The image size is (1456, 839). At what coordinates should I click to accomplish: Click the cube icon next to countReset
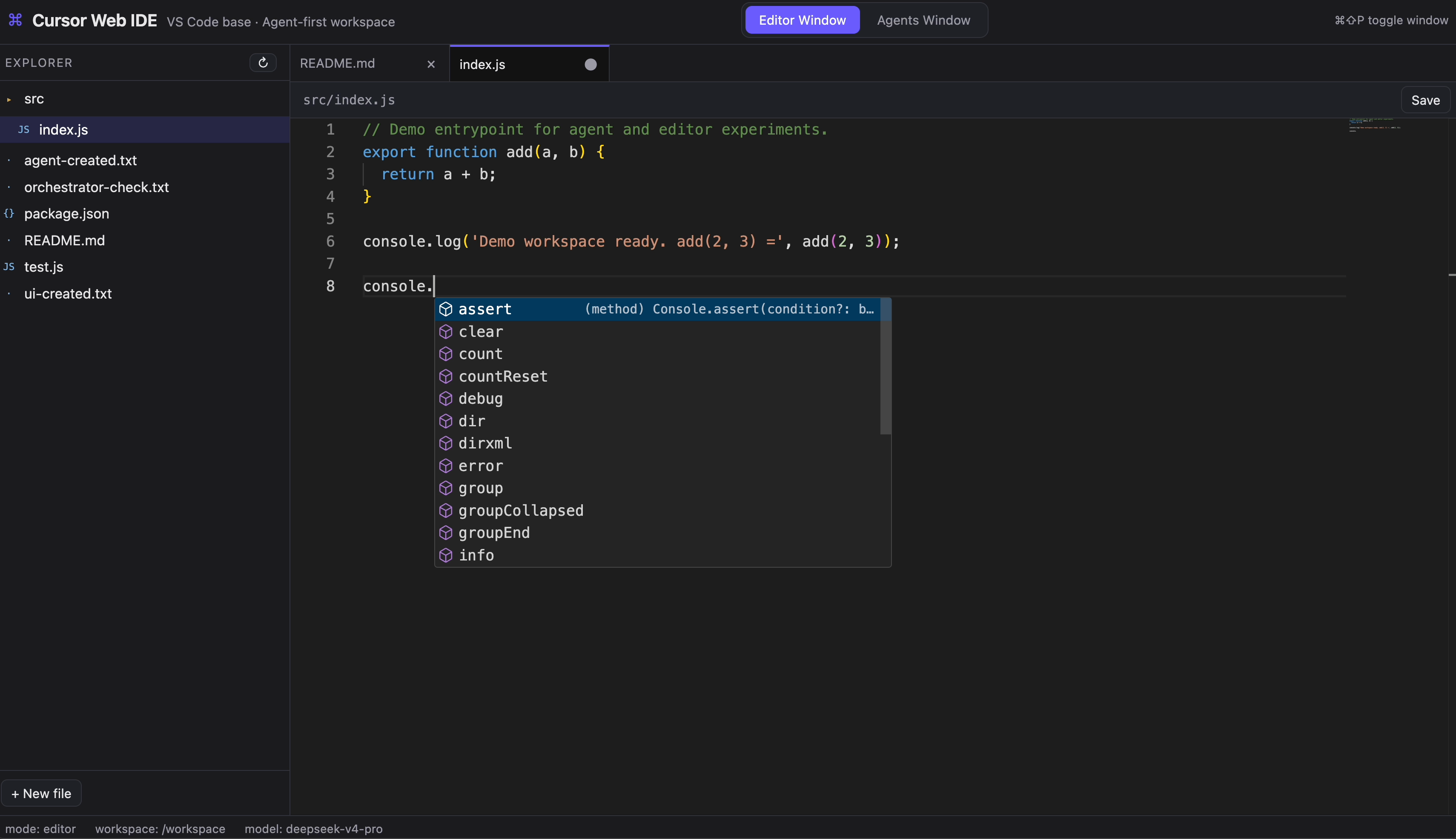tap(446, 376)
